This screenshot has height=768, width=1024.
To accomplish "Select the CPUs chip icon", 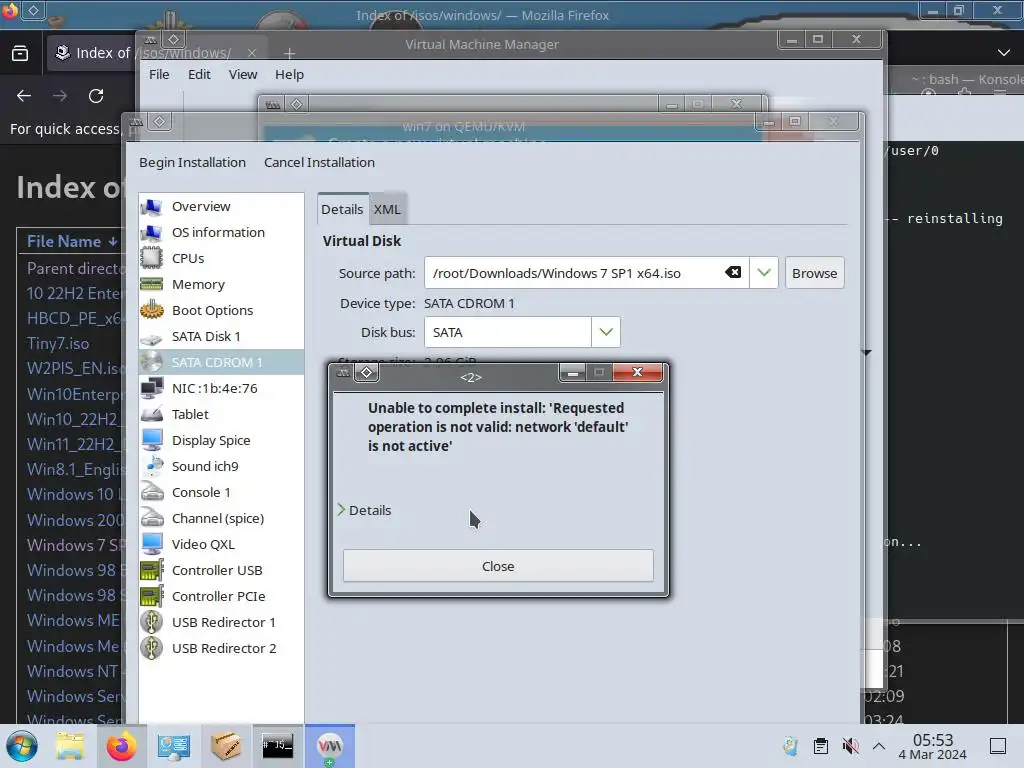I will (x=152, y=258).
